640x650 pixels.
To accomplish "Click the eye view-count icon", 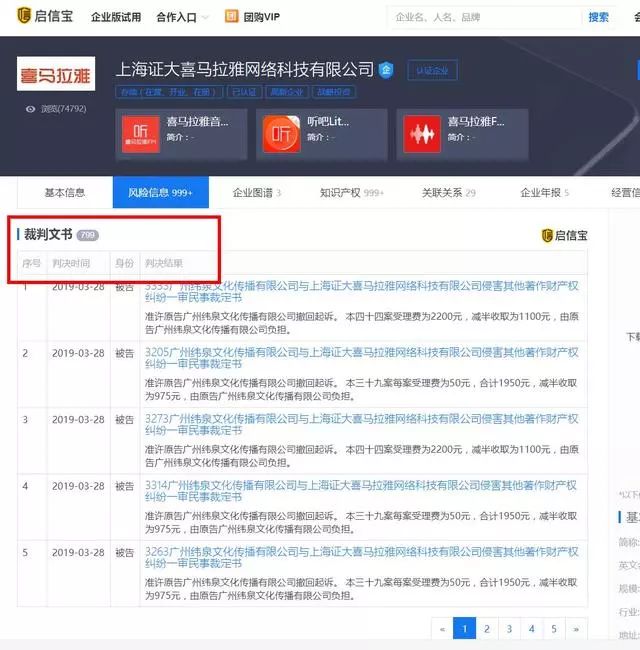I will (30, 109).
